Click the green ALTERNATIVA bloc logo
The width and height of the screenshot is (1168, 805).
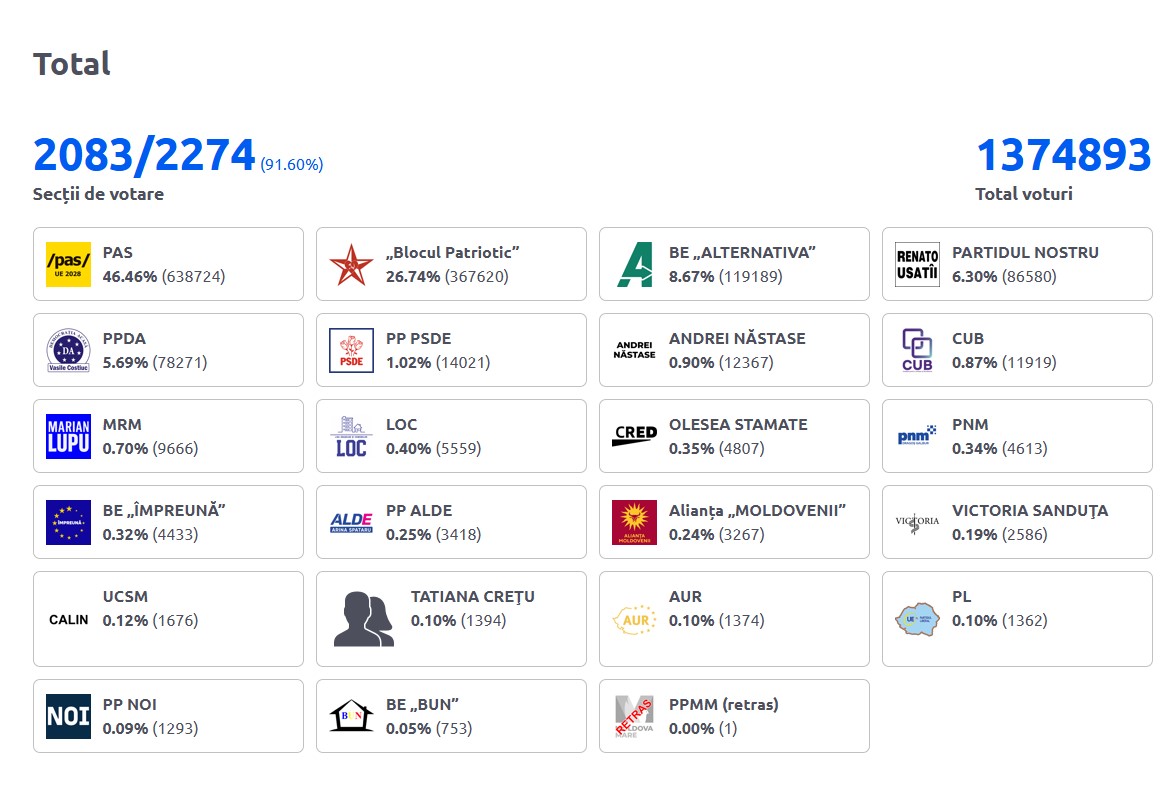(x=634, y=264)
